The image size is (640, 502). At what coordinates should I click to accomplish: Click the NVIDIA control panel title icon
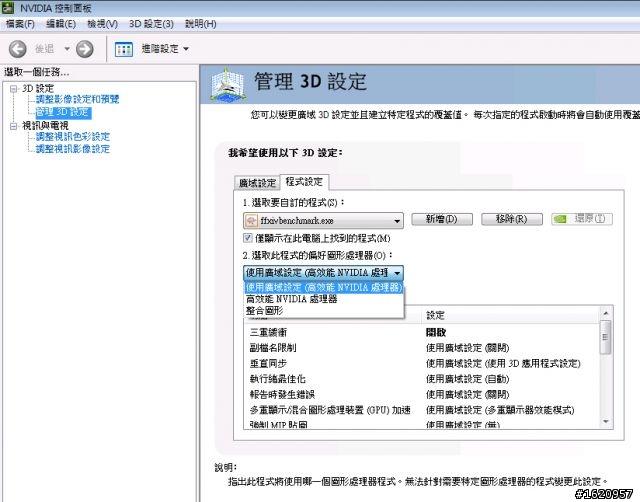point(8,7)
